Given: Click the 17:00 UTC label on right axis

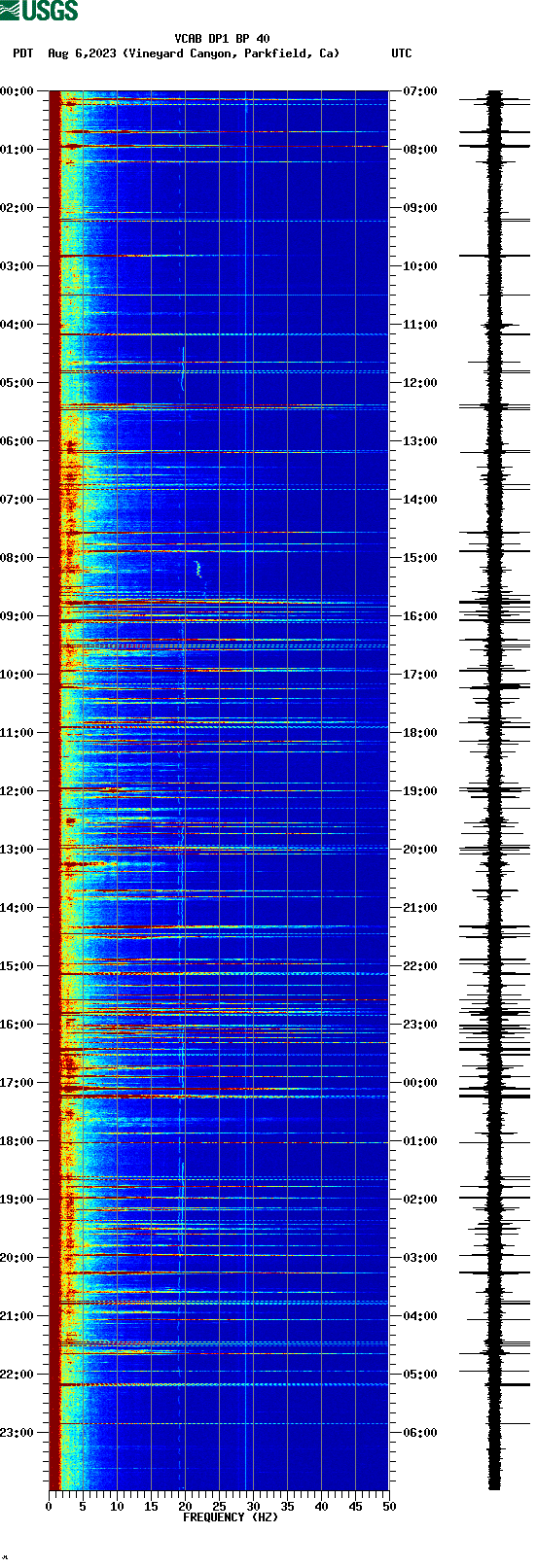Looking at the screenshot, I should (420, 675).
